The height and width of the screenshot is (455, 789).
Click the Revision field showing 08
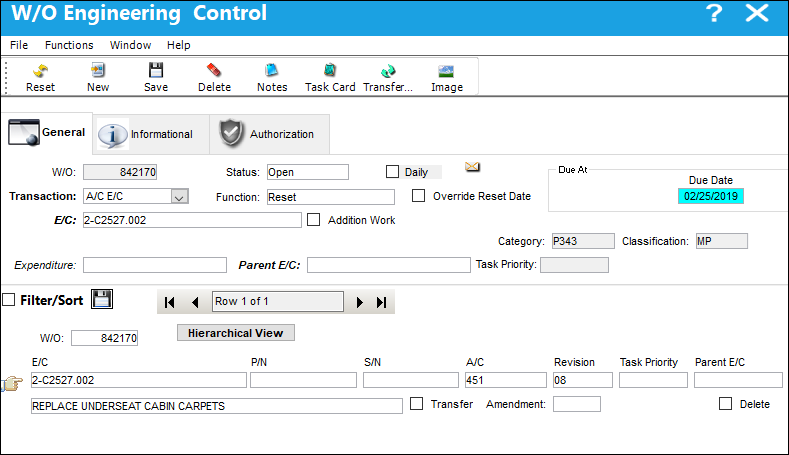tap(583, 380)
